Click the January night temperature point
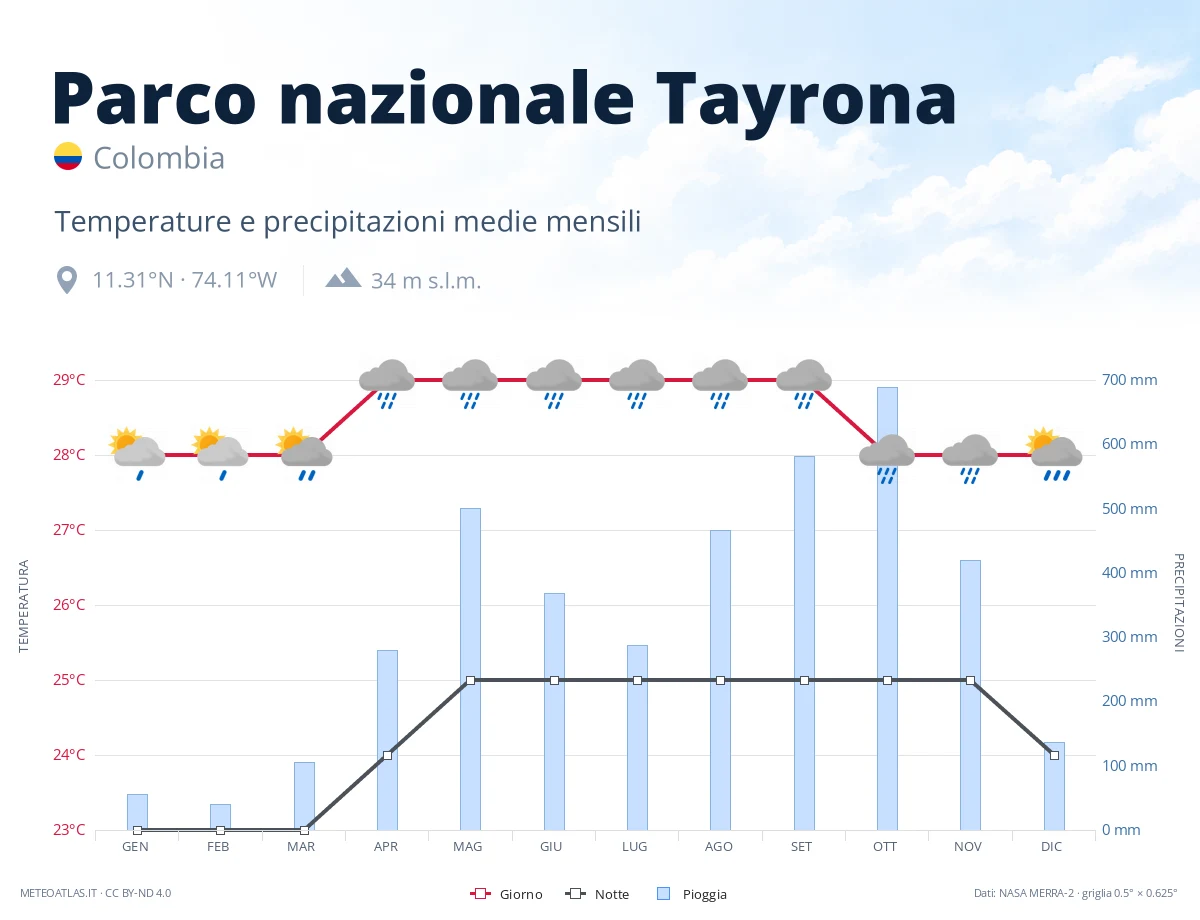This screenshot has height=920, width=1200. click(137, 830)
